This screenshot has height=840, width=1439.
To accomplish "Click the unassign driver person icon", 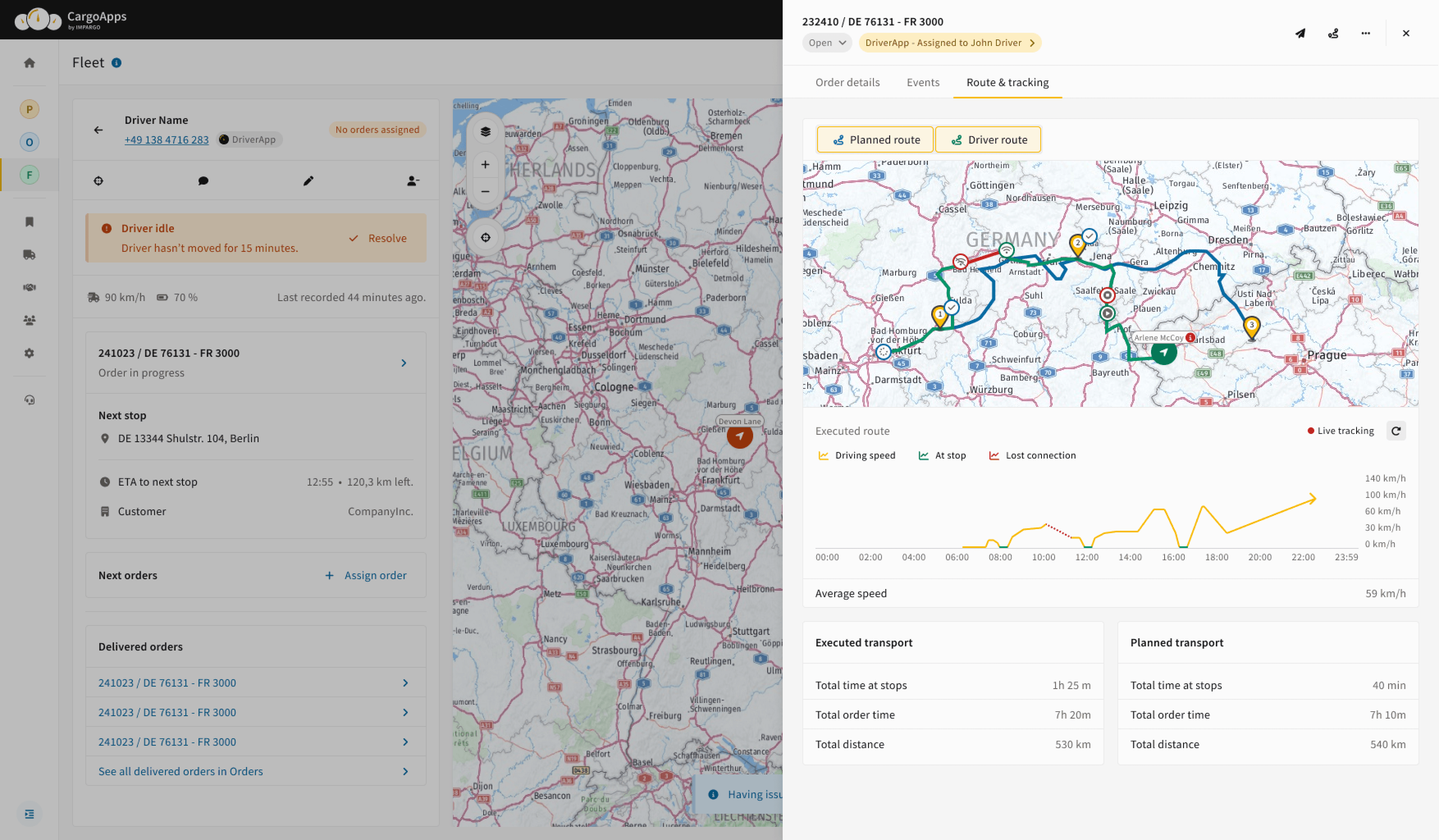I will [413, 181].
